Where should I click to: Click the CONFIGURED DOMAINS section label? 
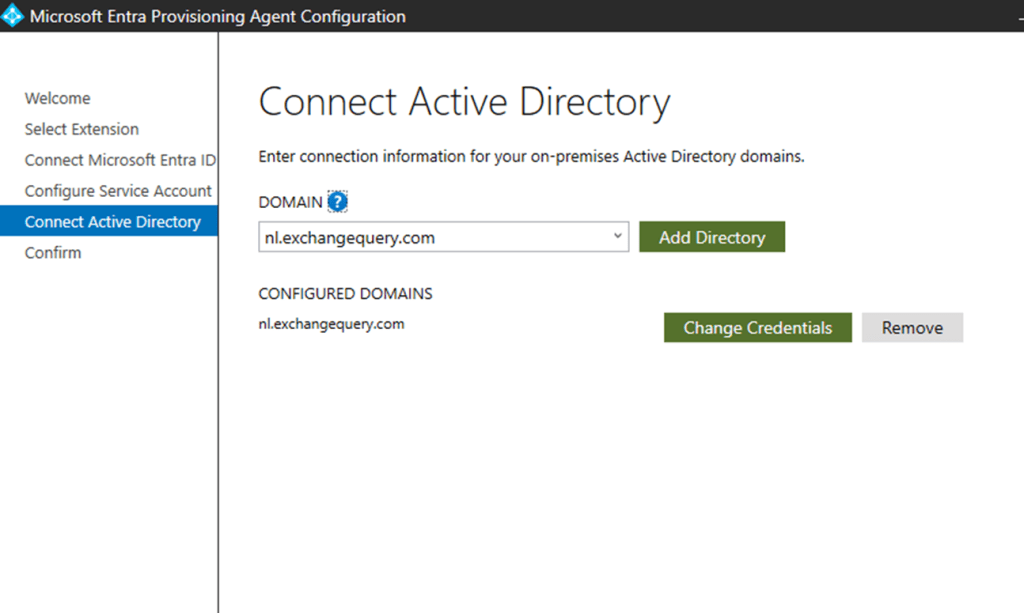345,294
